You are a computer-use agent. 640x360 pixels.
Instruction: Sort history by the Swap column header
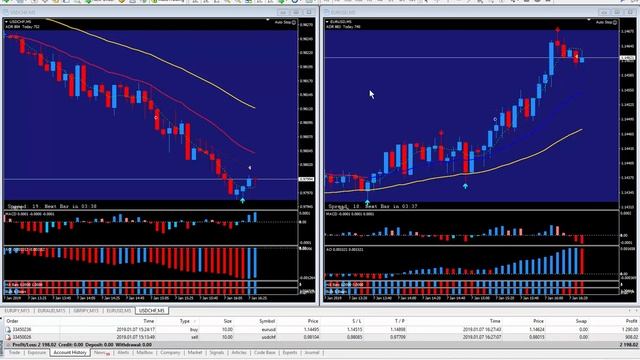[581, 321]
